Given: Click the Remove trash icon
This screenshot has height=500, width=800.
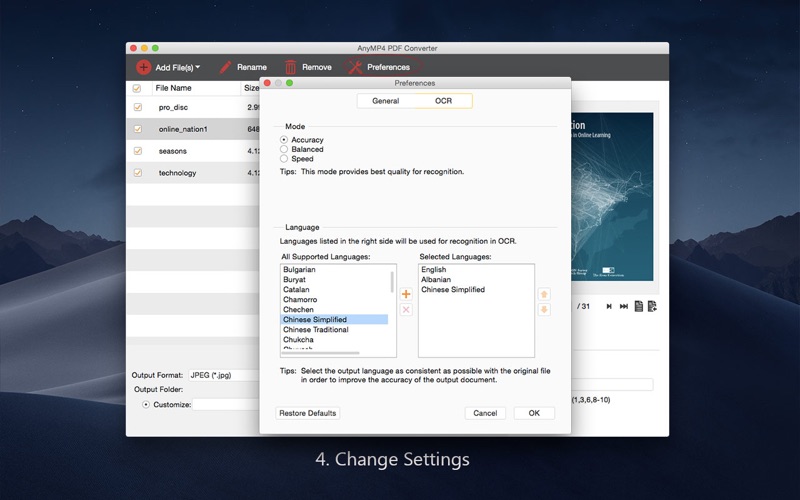Looking at the screenshot, I should pos(290,67).
